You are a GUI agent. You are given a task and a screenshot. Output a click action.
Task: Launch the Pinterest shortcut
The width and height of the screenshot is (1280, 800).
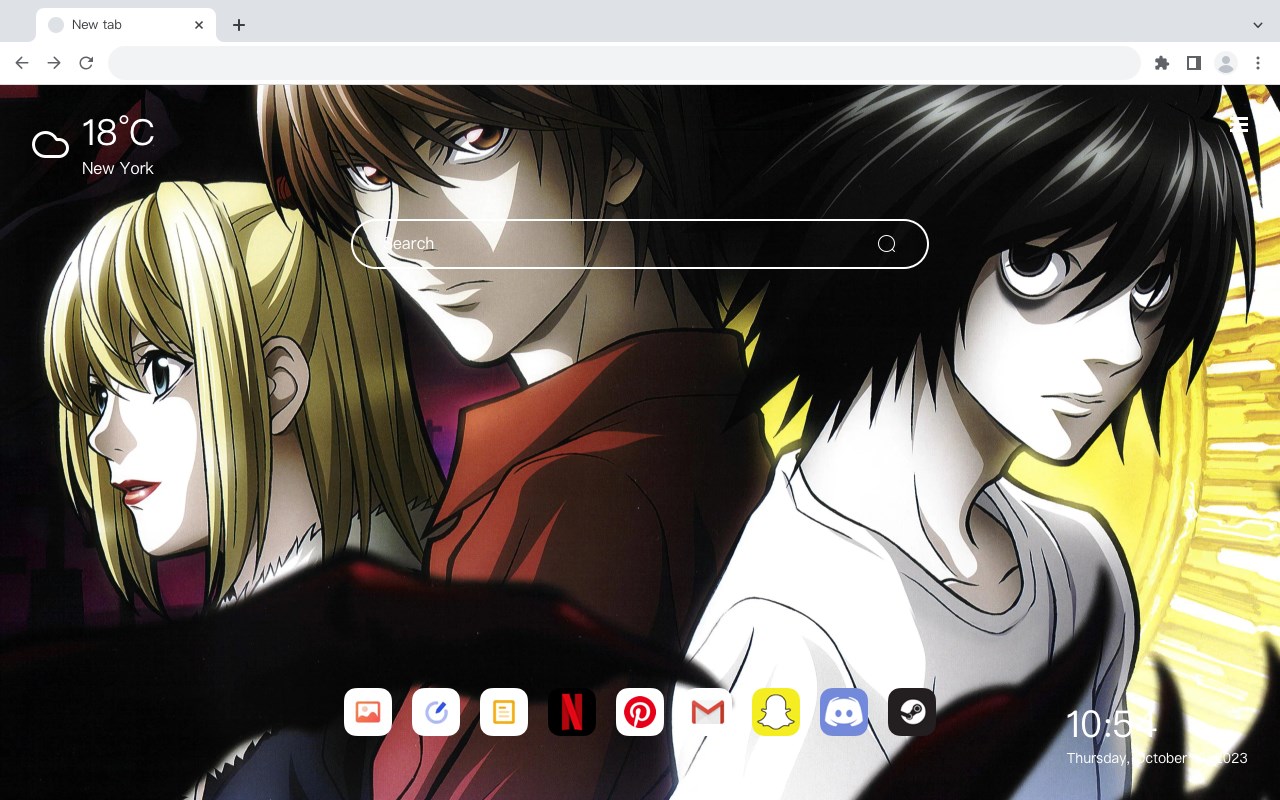coord(640,712)
